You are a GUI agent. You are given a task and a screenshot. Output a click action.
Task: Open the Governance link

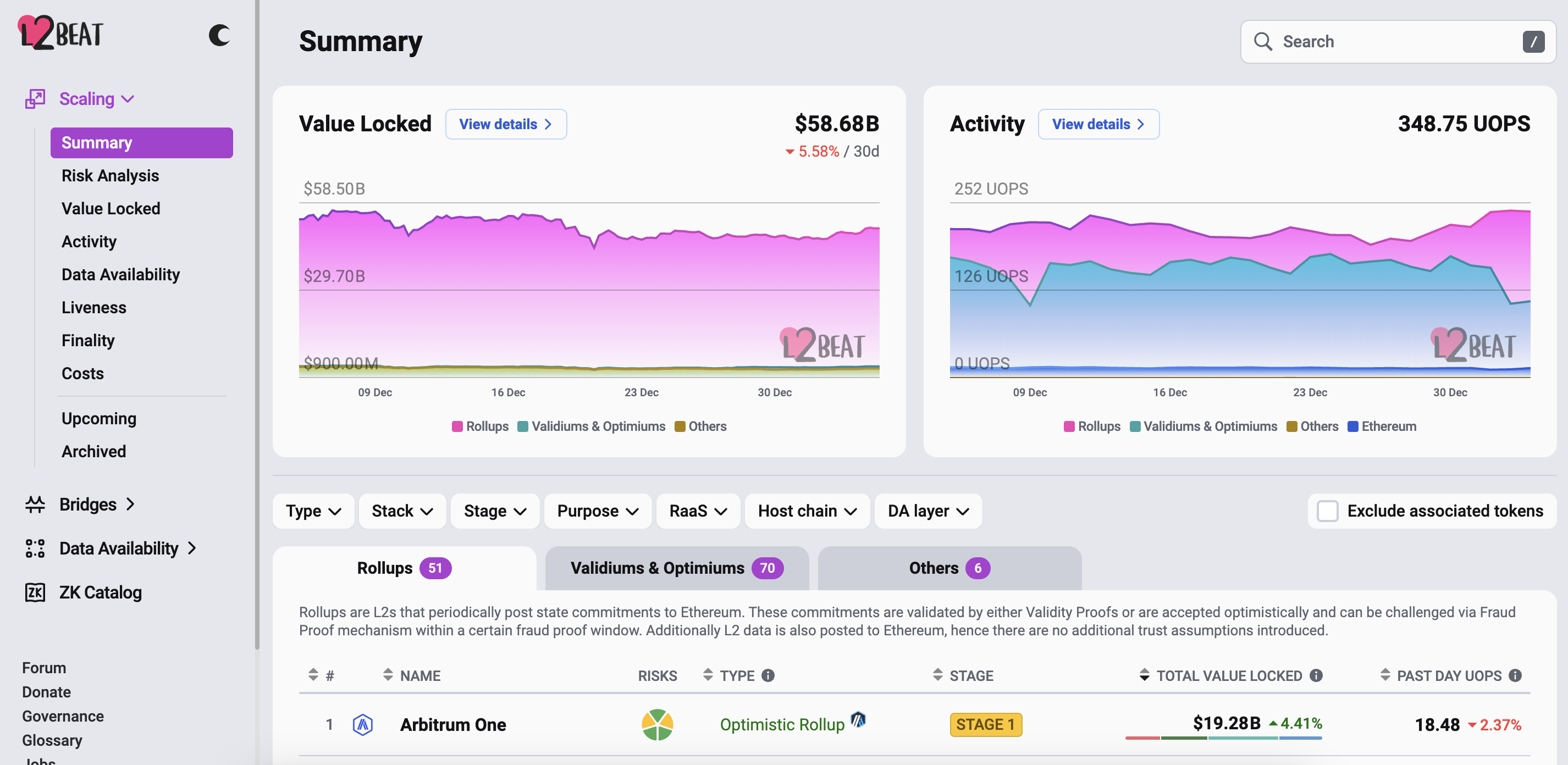click(x=63, y=716)
